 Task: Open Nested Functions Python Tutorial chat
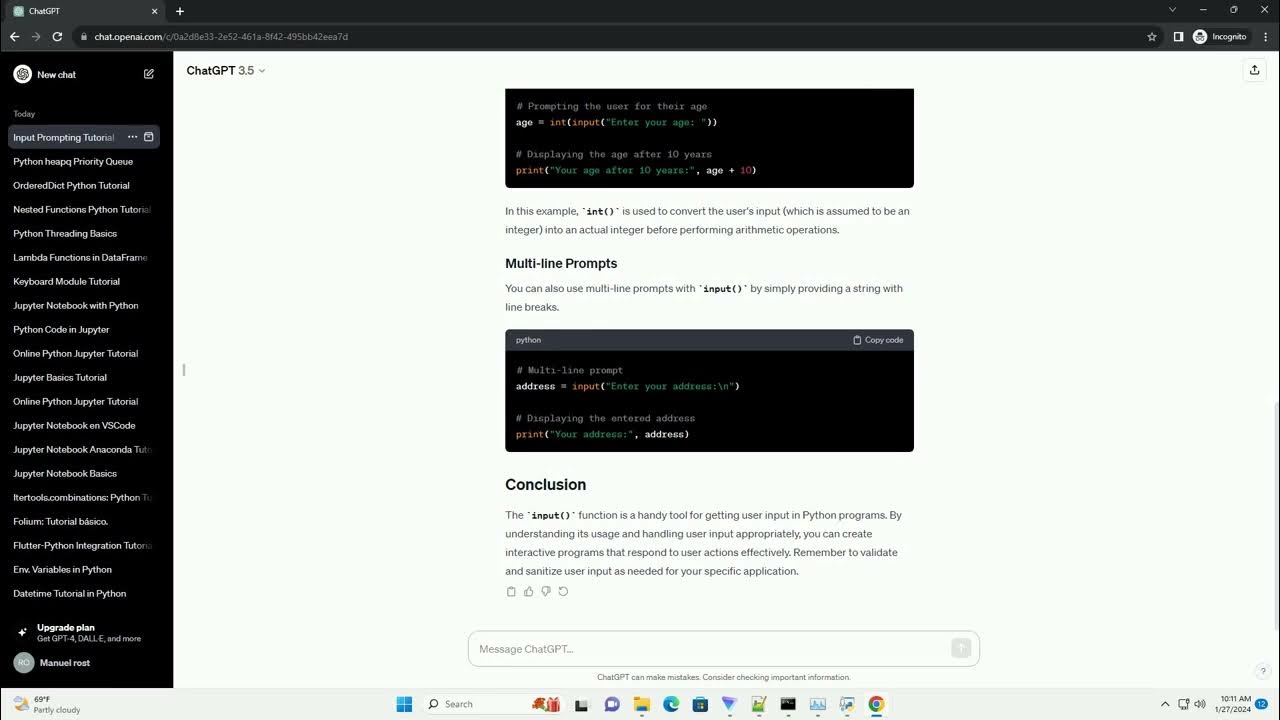coord(84,209)
